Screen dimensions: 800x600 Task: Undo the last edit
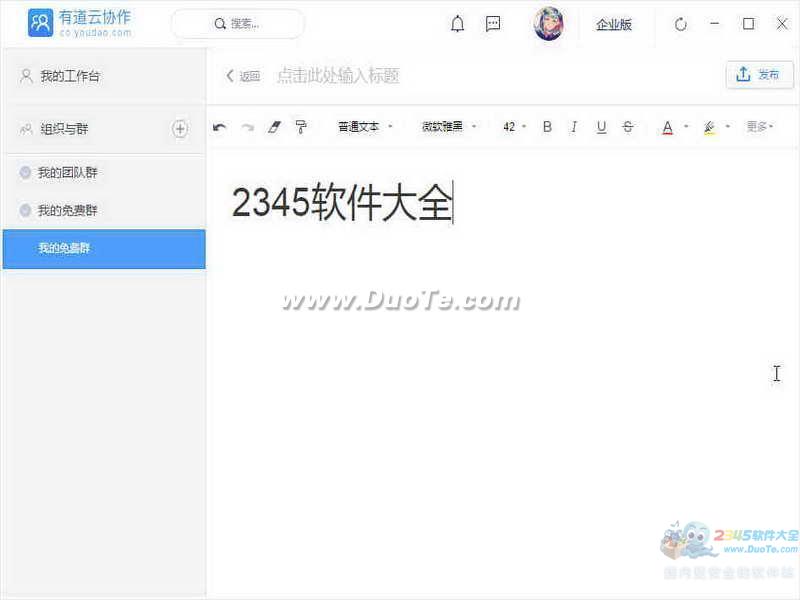219,127
